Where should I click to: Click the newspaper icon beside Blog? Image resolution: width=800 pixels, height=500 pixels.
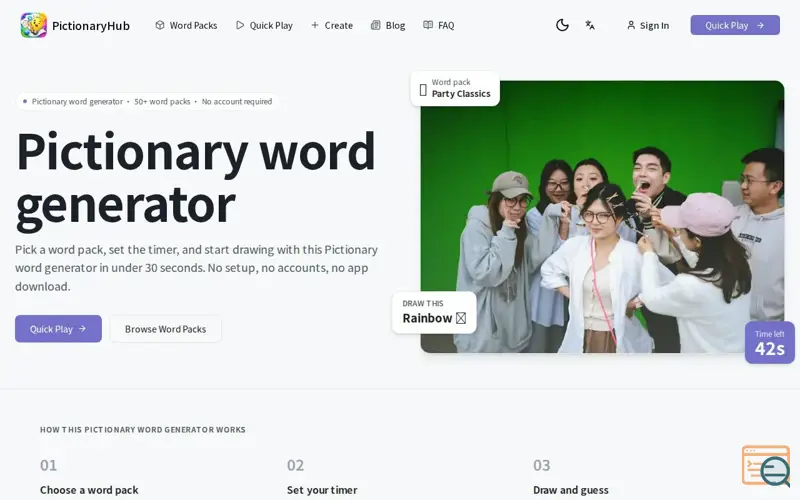point(376,25)
